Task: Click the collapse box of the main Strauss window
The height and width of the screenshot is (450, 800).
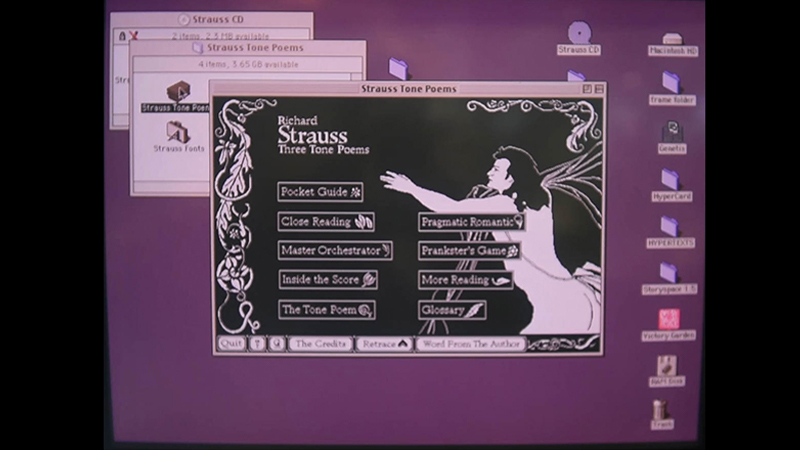Action: [x=599, y=89]
